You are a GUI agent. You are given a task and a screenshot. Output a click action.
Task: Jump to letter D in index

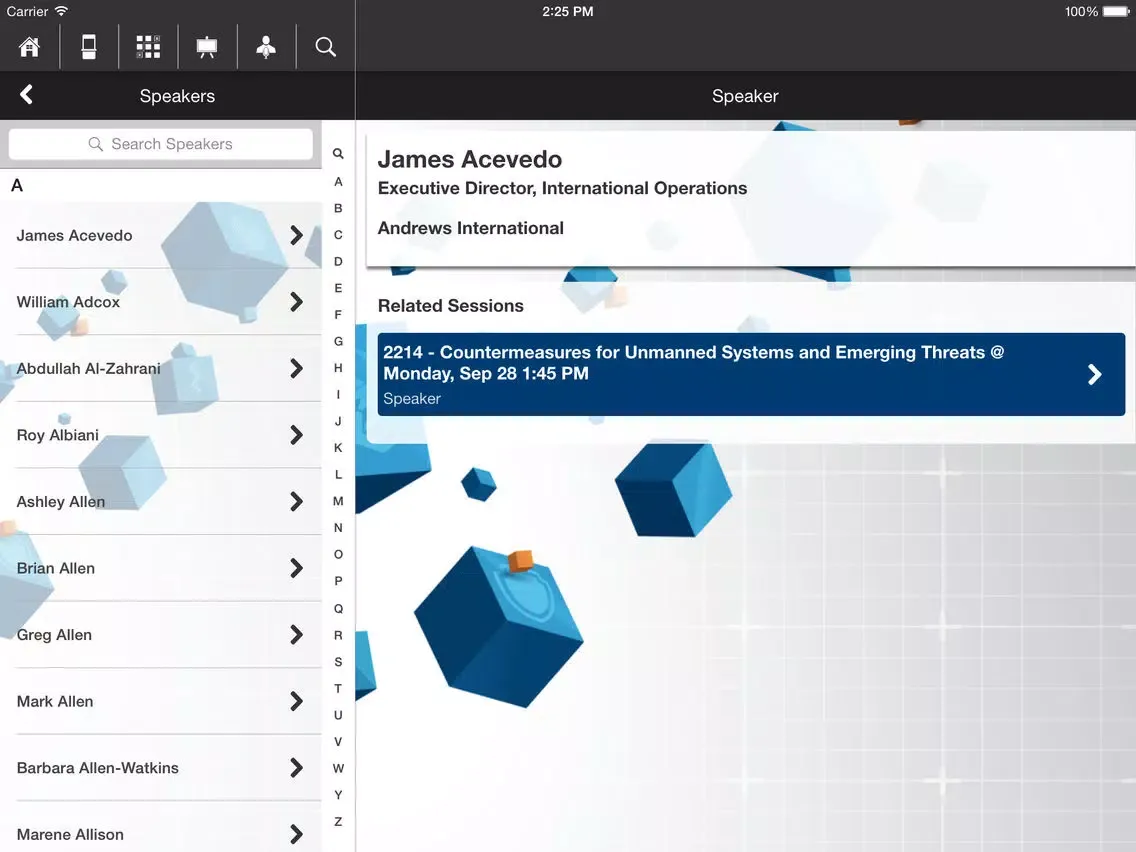pyautogui.click(x=338, y=262)
